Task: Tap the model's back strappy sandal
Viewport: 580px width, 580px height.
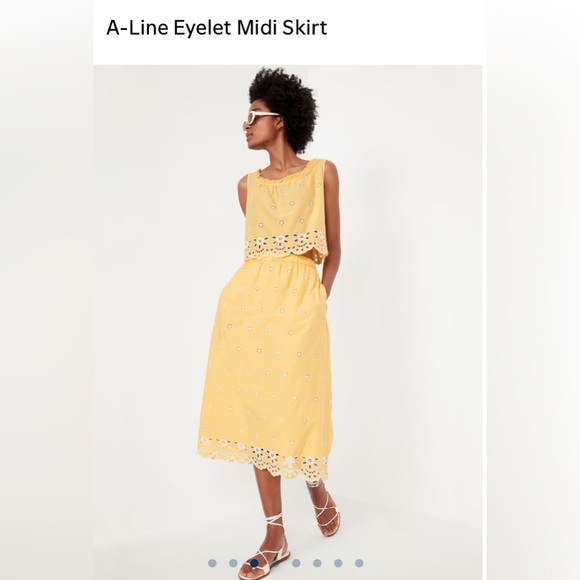Action: pos(325,509)
